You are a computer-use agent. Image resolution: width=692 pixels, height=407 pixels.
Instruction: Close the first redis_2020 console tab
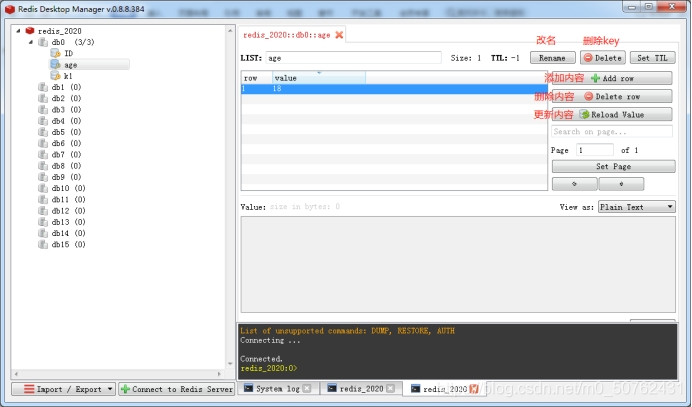390,388
